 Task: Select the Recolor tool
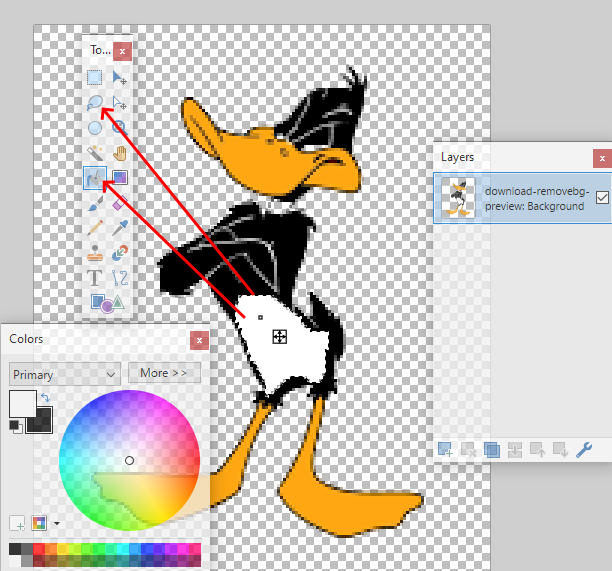tap(119, 253)
